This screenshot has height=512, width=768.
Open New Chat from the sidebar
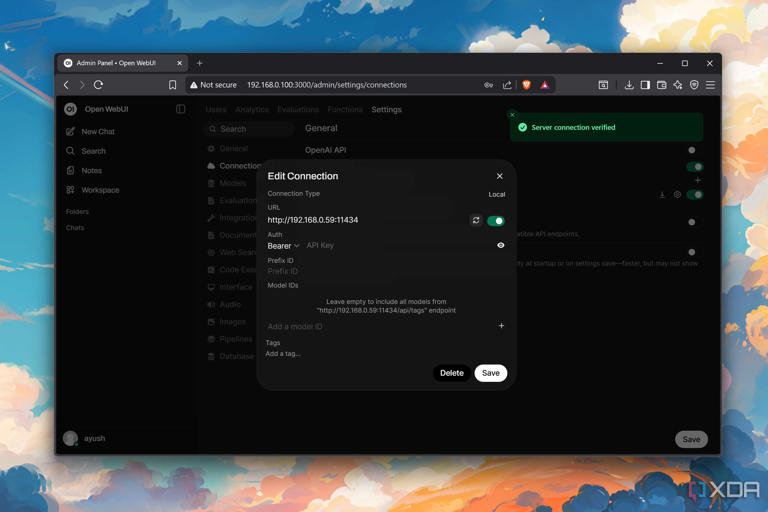(x=97, y=132)
